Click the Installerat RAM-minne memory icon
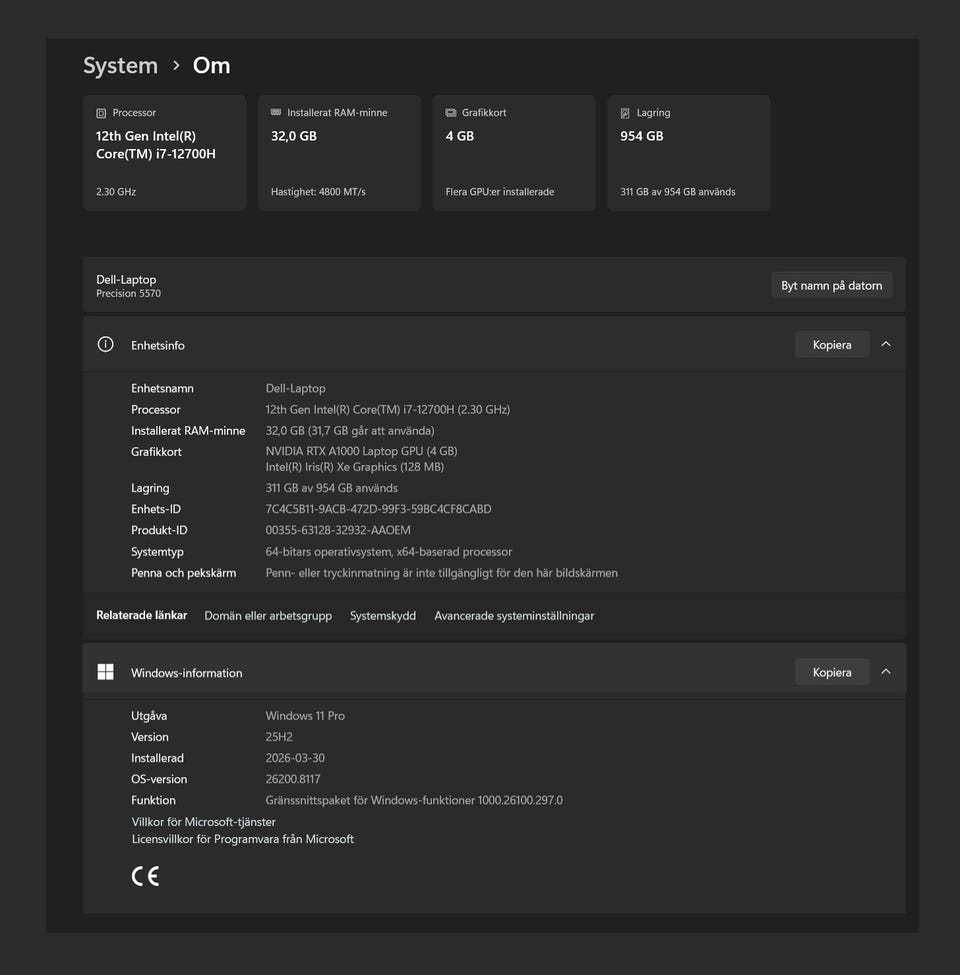The image size is (960, 975). [276, 113]
